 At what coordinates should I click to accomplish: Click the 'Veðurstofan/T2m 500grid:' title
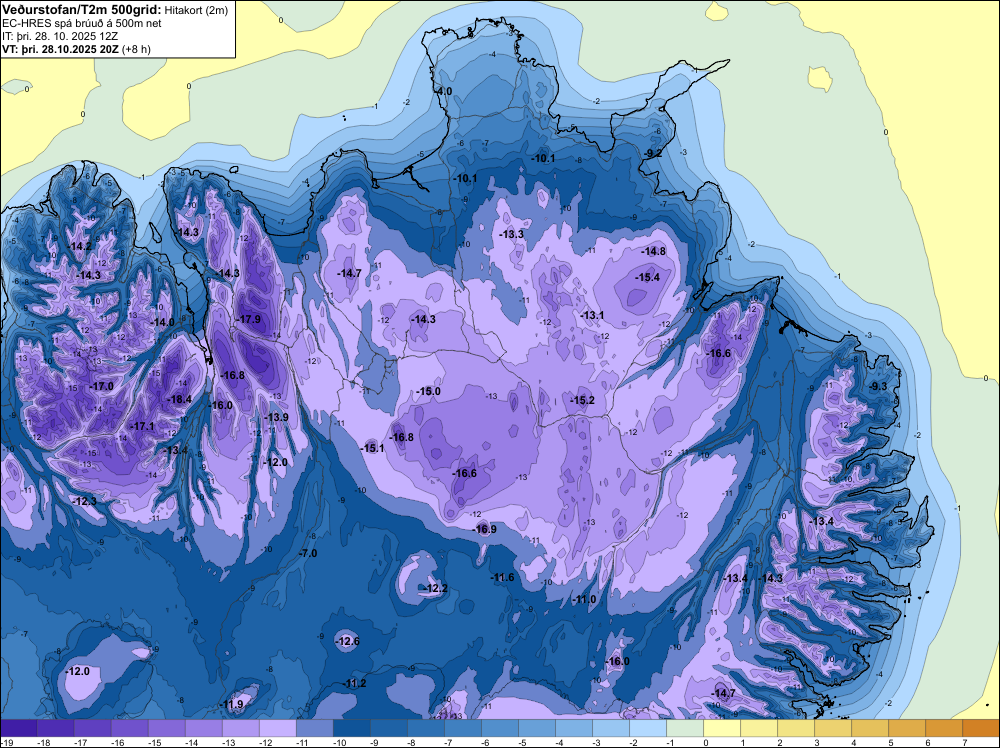(81, 10)
